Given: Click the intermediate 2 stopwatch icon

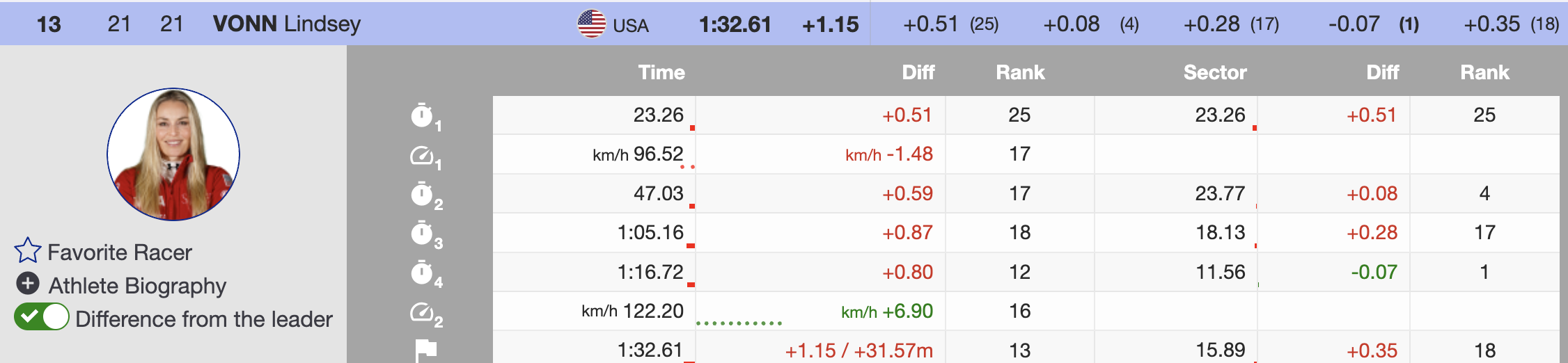Looking at the screenshot, I should [x=422, y=194].
